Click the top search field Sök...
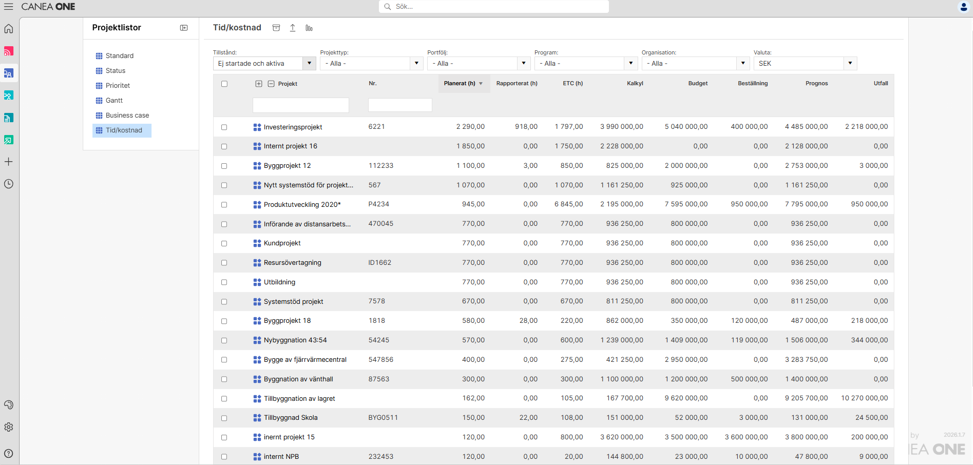This screenshot has height=465, width=973. pos(494,7)
